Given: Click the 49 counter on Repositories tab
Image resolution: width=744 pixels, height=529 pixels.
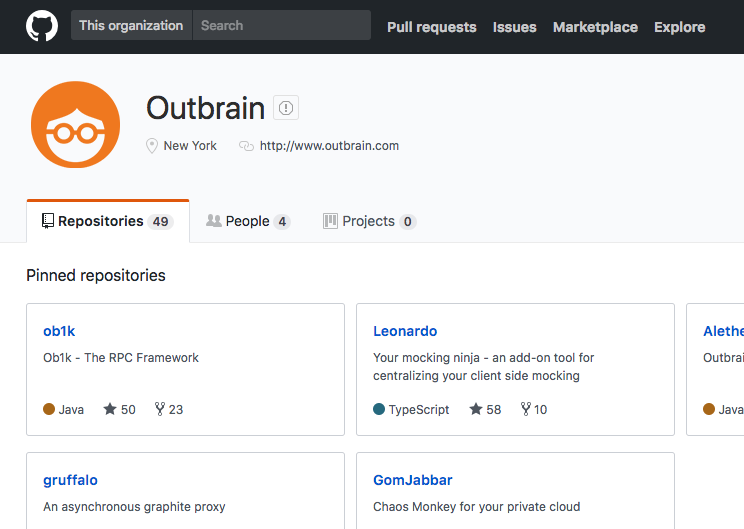Looking at the screenshot, I should [x=160, y=222].
